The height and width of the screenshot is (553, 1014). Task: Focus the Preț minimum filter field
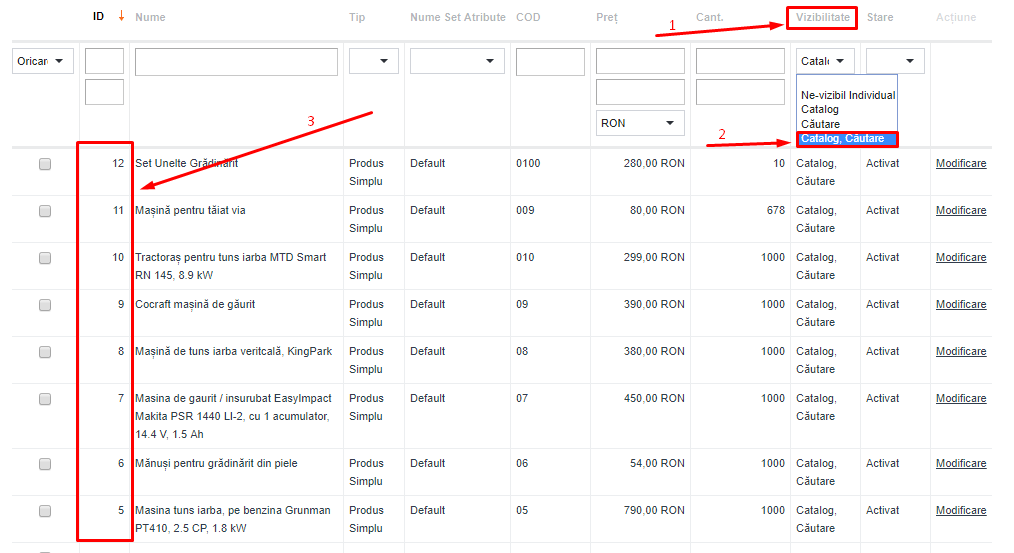click(x=640, y=61)
